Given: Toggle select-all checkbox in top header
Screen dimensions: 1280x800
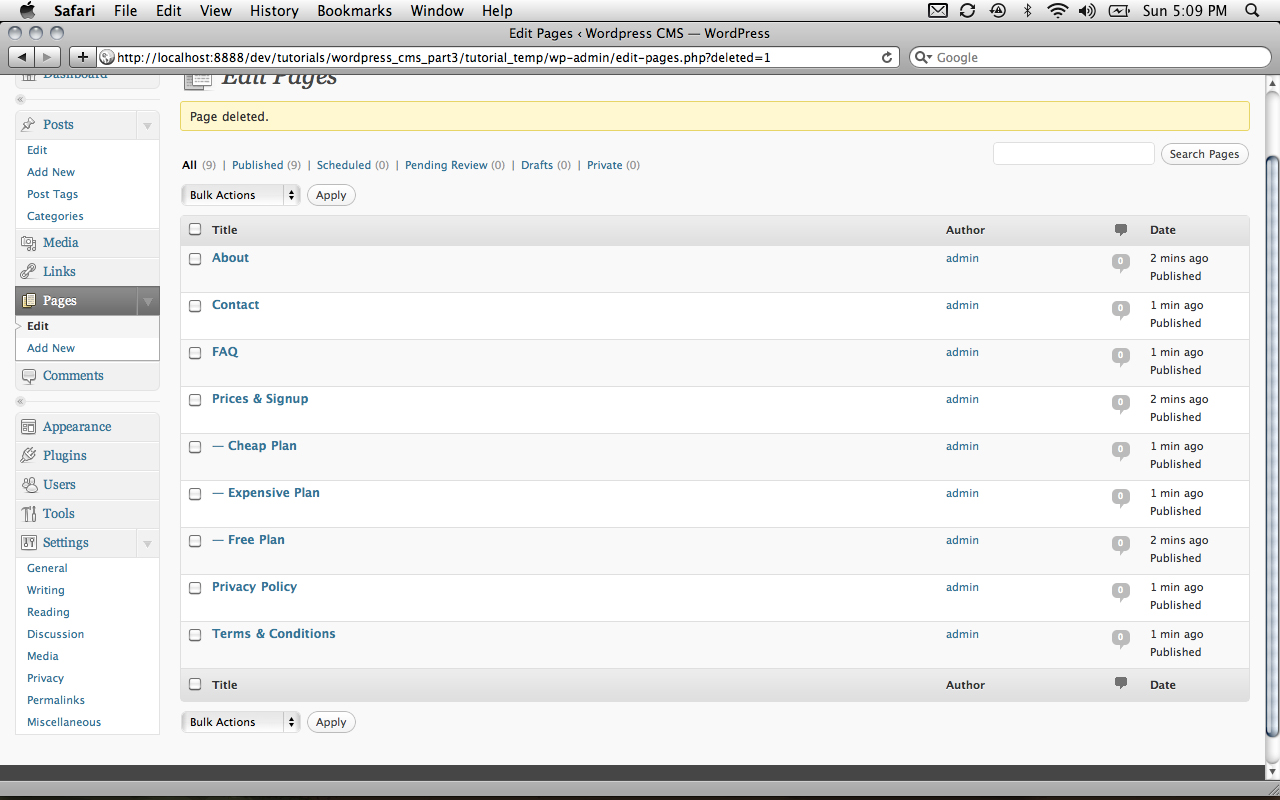Looking at the screenshot, I should [x=195, y=229].
